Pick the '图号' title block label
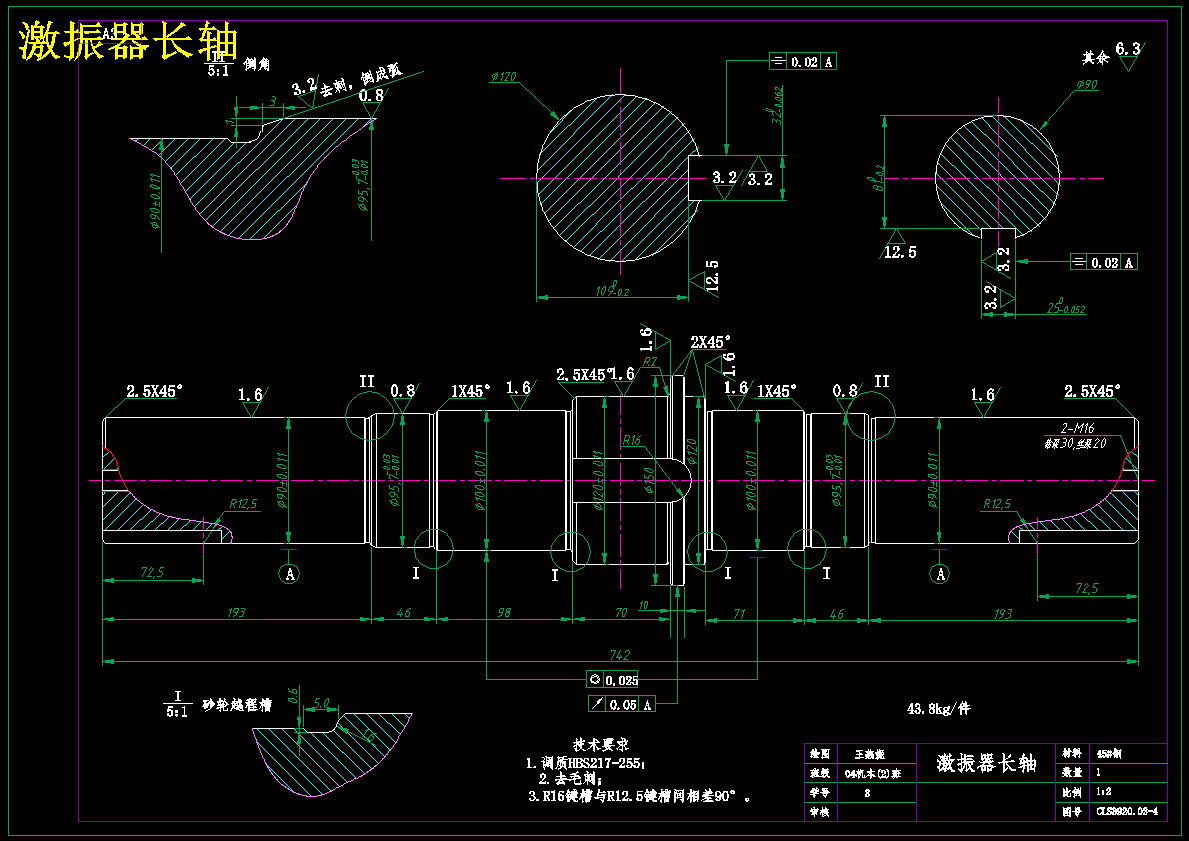1189x841 pixels. 1071,812
